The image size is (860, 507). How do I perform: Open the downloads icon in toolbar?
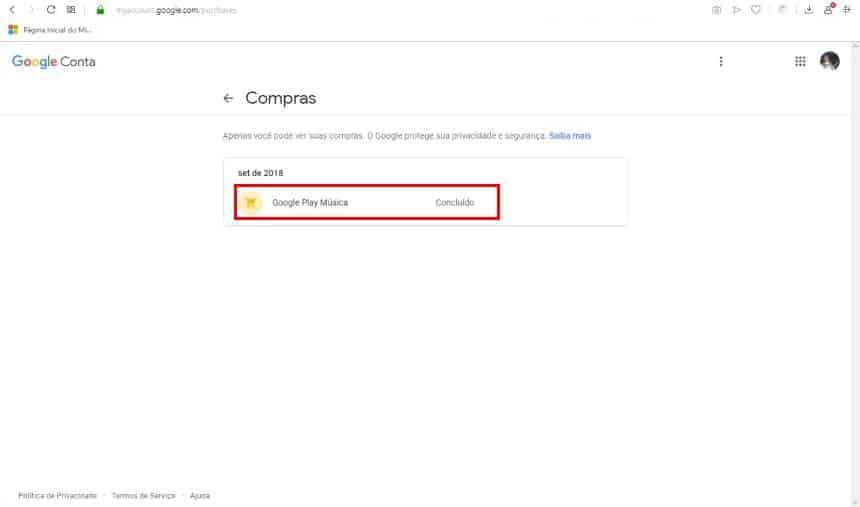pyautogui.click(x=808, y=10)
